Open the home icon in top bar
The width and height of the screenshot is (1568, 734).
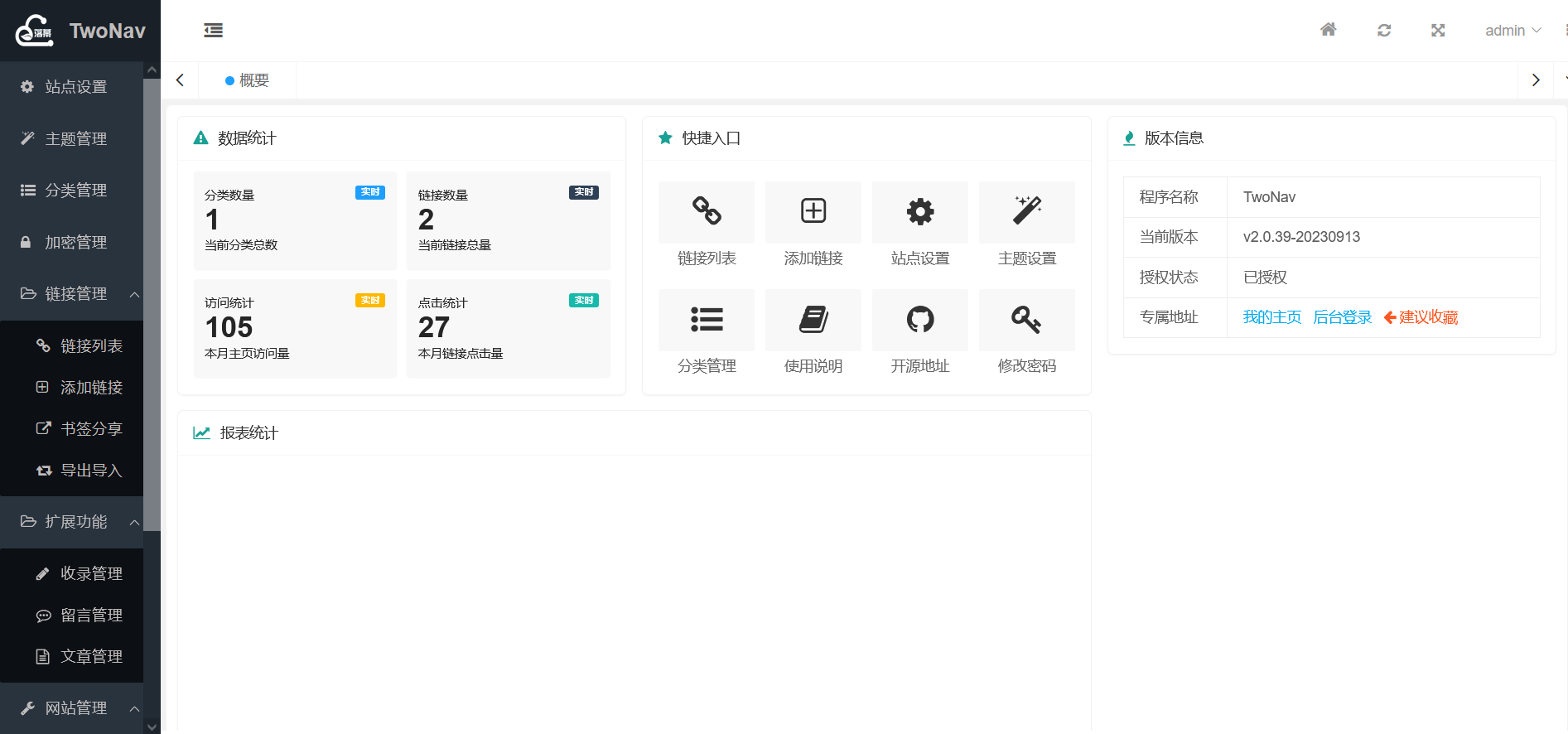pyautogui.click(x=1329, y=30)
